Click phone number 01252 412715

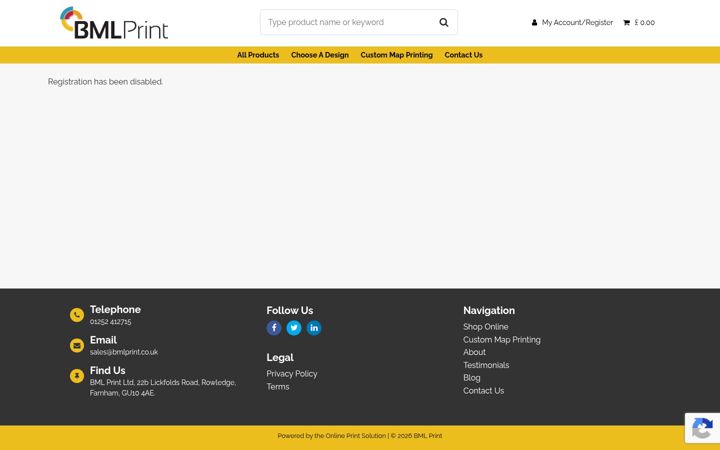(111, 321)
